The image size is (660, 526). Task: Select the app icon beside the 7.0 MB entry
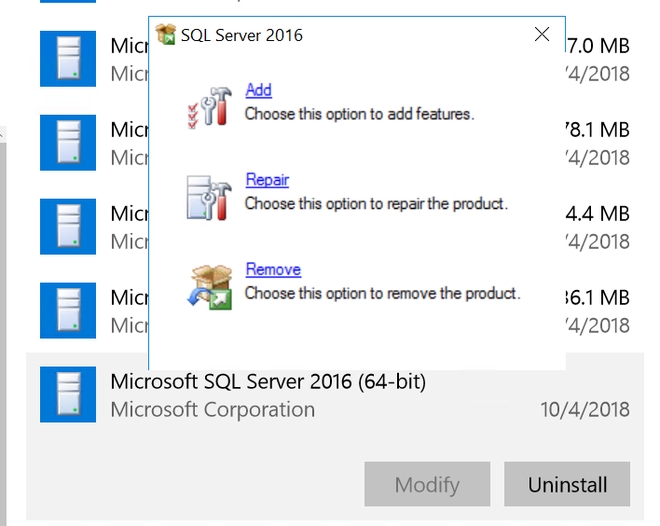pyautogui.click(x=68, y=59)
